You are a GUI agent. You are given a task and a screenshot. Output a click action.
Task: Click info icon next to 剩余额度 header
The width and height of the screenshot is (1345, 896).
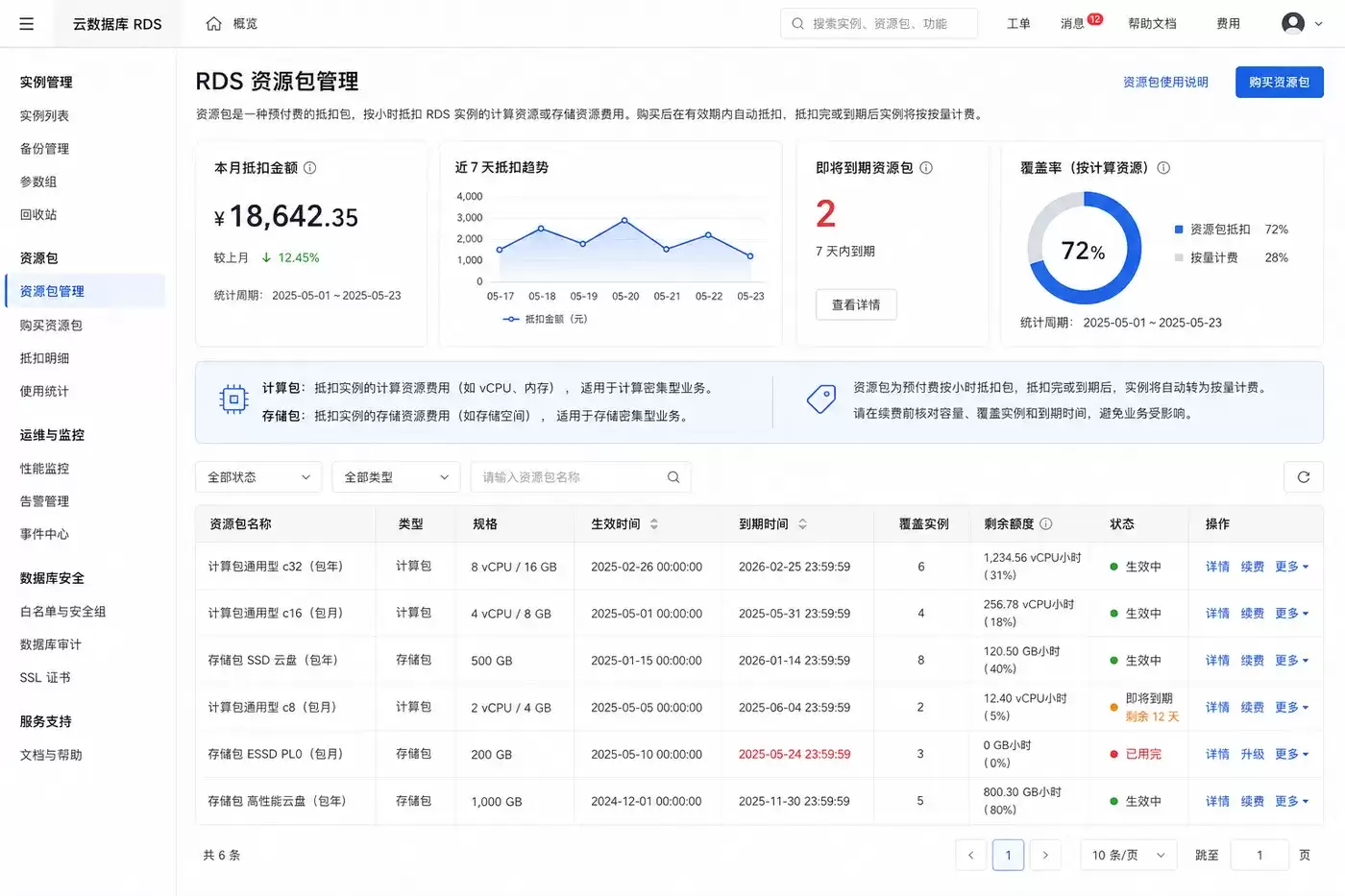pyautogui.click(x=1046, y=524)
